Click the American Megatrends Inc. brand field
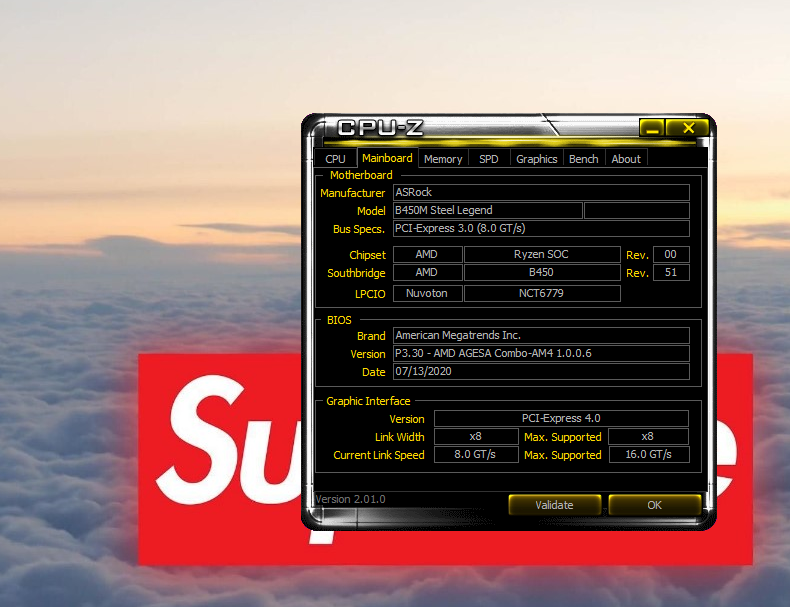The image size is (790, 607). pyautogui.click(x=541, y=335)
